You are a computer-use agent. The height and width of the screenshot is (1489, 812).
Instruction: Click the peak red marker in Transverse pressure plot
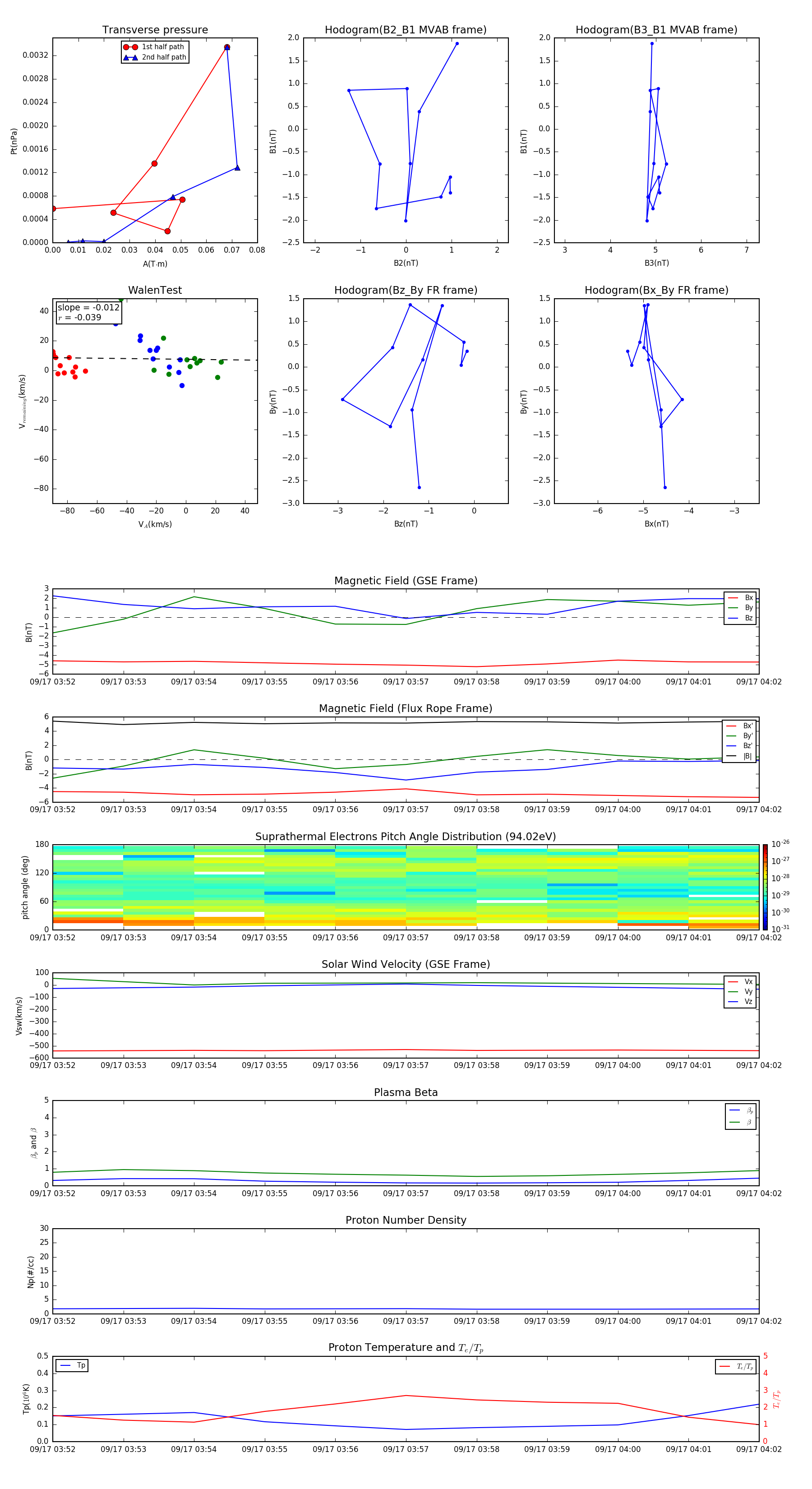[x=227, y=47]
